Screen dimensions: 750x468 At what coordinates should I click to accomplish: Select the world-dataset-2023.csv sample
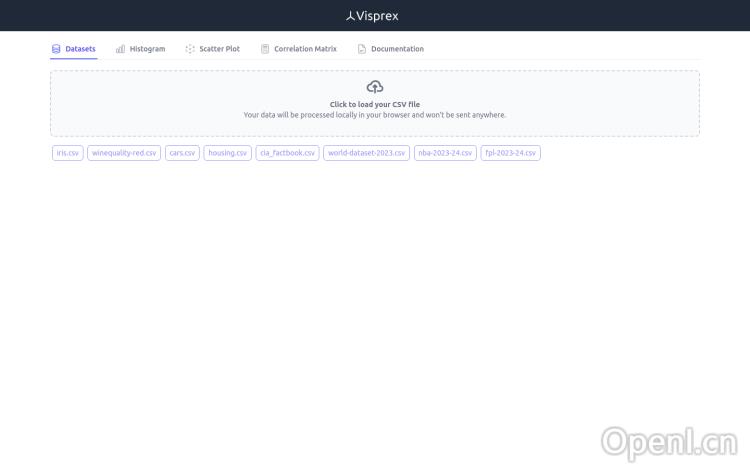pyautogui.click(x=366, y=153)
